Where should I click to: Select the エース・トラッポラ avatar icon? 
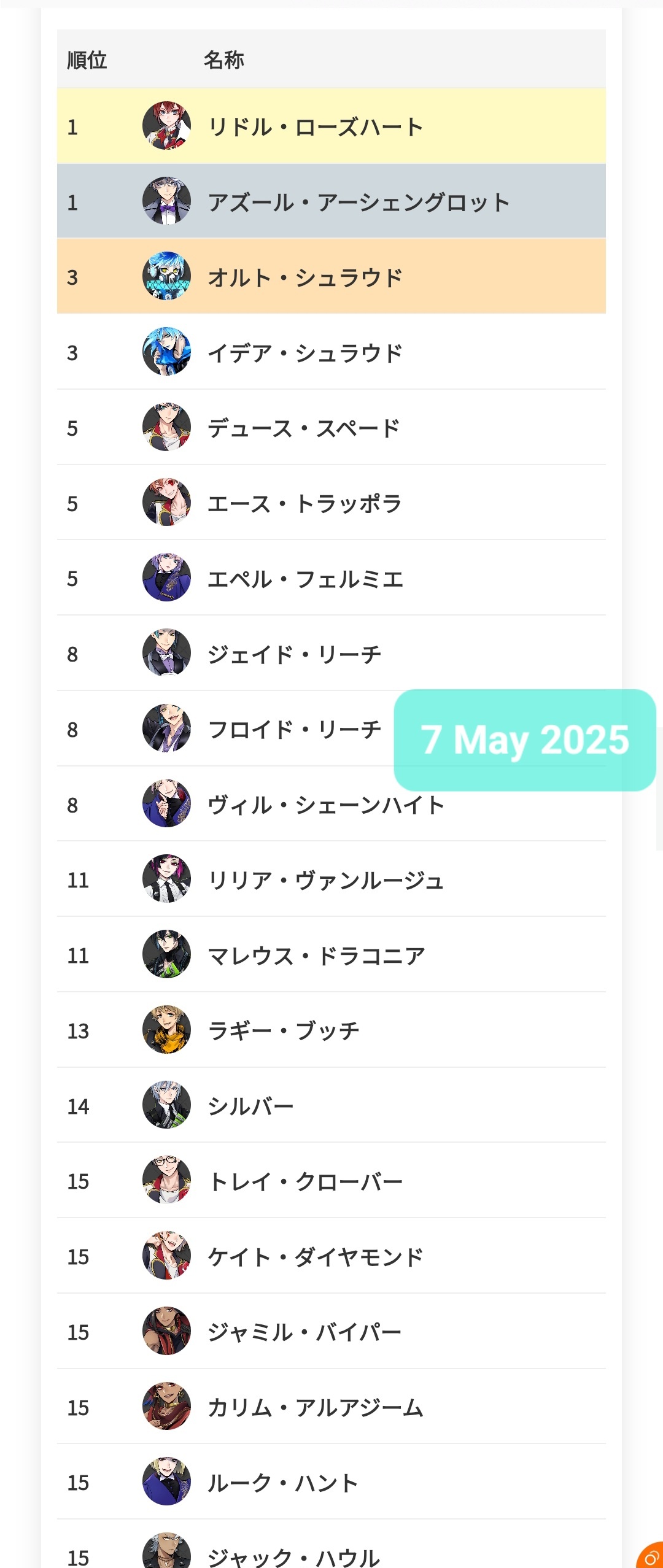click(166, 503)
